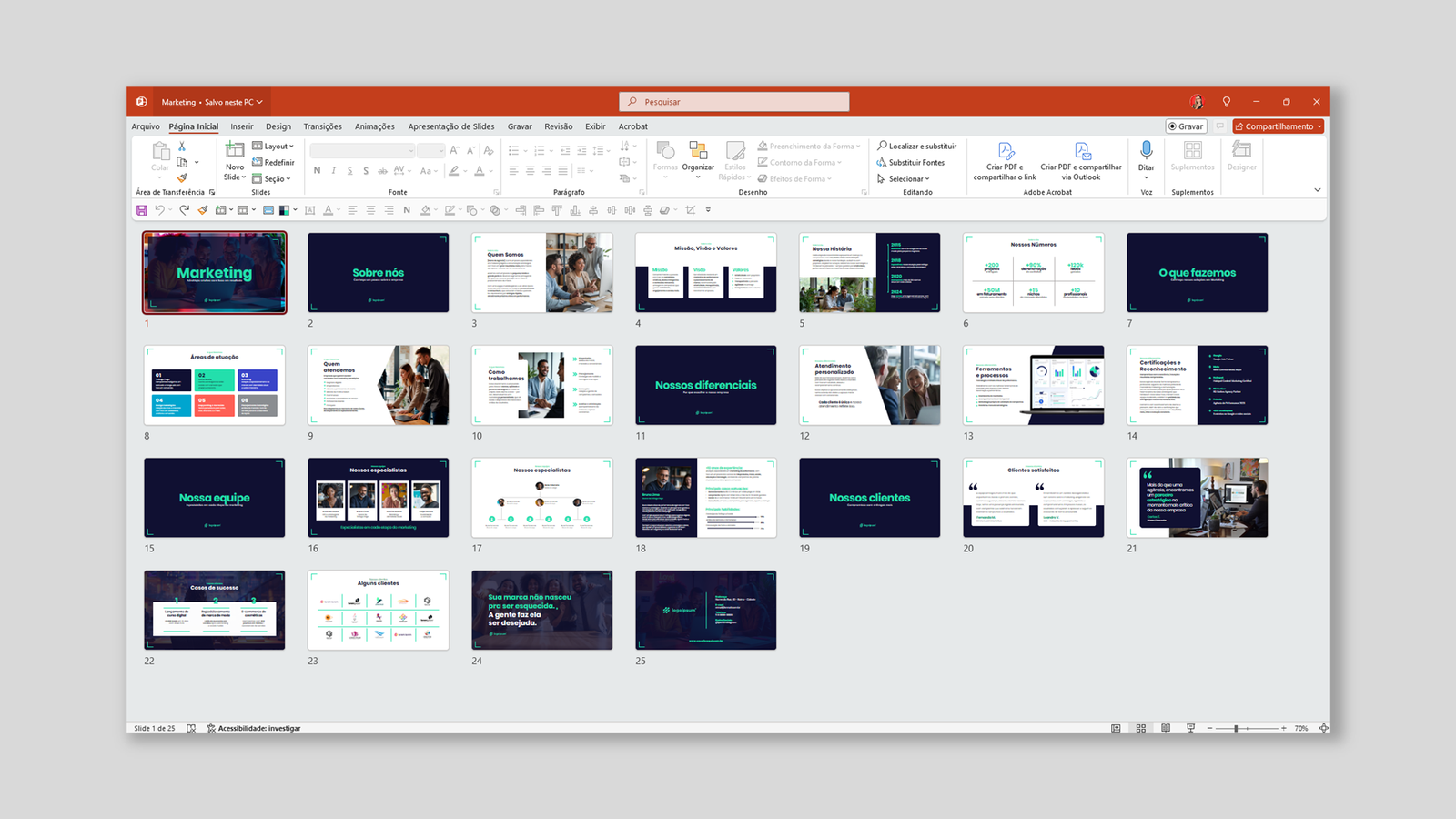Toggle italic formatting in the Fonte group

pyautogui.click(x=334, y=170)
